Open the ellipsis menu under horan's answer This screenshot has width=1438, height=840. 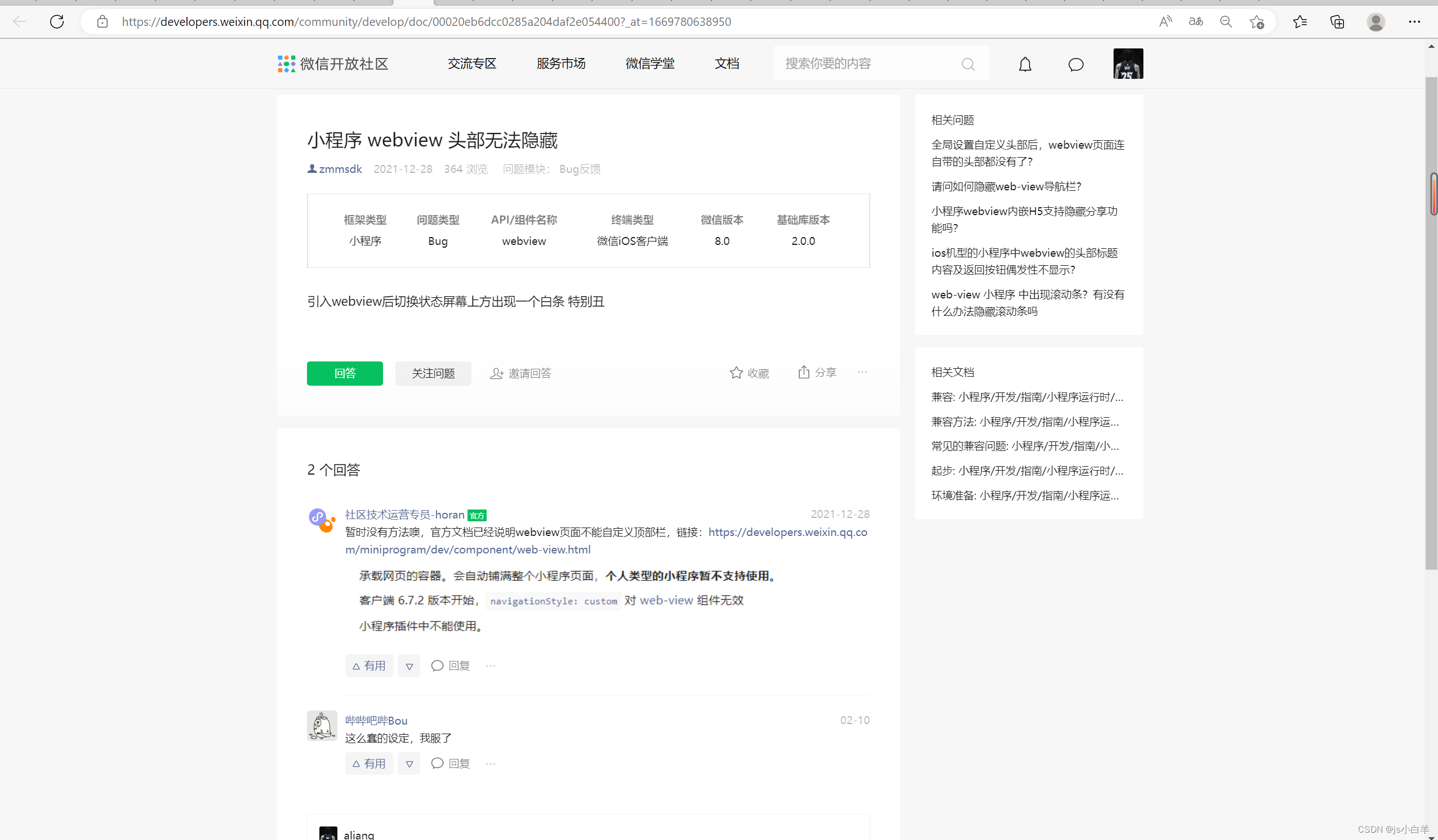[489, 665]
